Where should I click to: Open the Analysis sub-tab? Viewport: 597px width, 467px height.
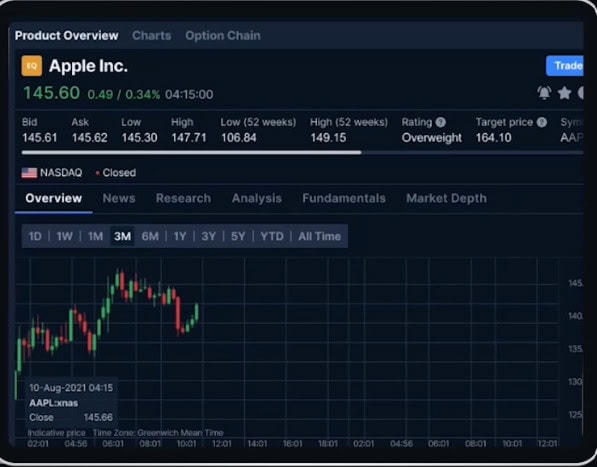257,198
